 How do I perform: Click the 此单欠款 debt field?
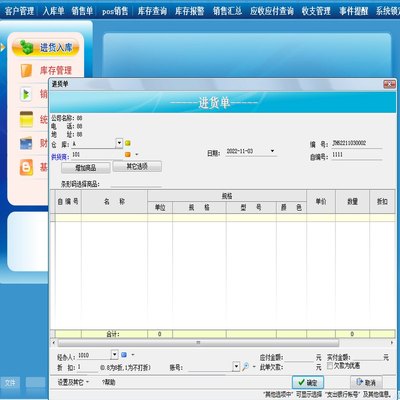click(x=299, y=367)
